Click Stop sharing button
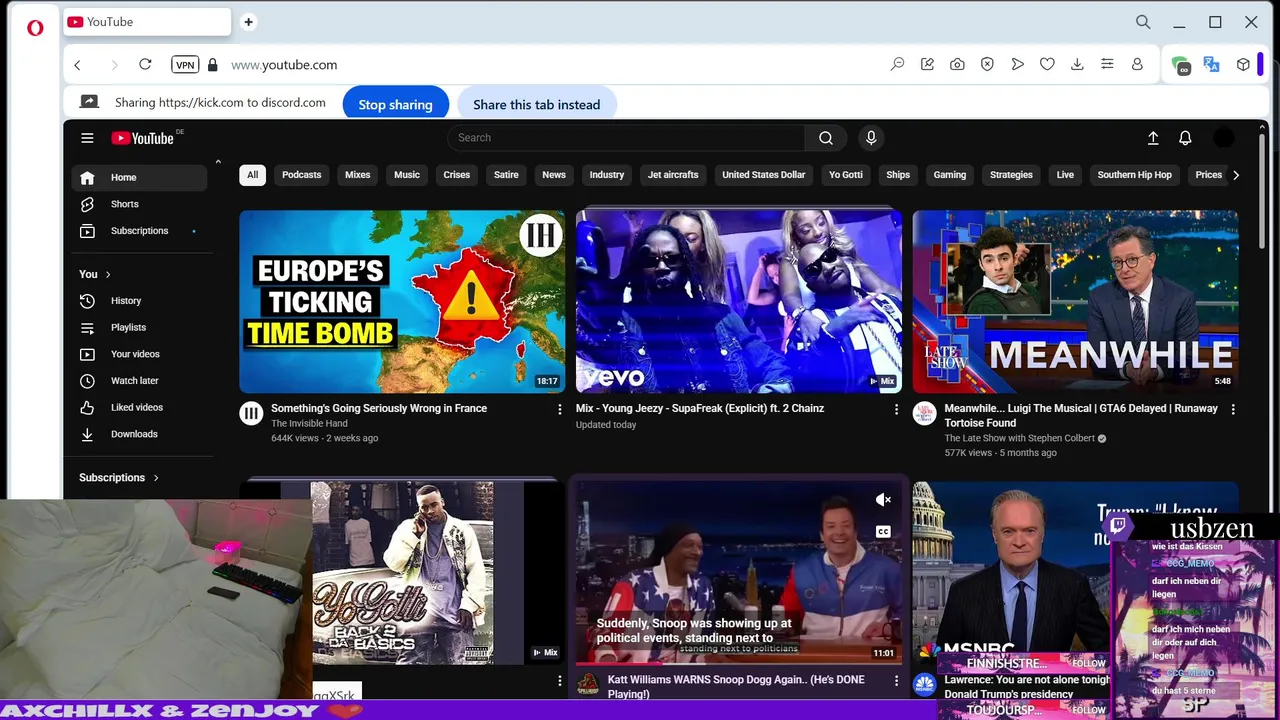Viewport: 1280px width, 720px height. 395,104
